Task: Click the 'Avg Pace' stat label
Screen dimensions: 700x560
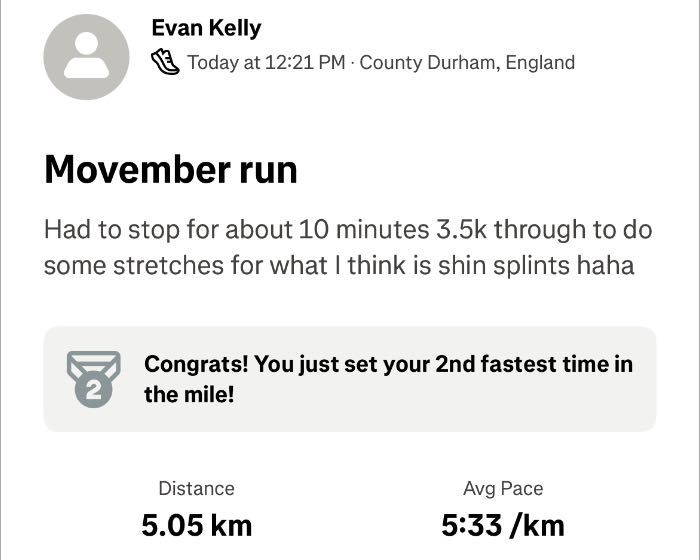Action: (503, 489)
